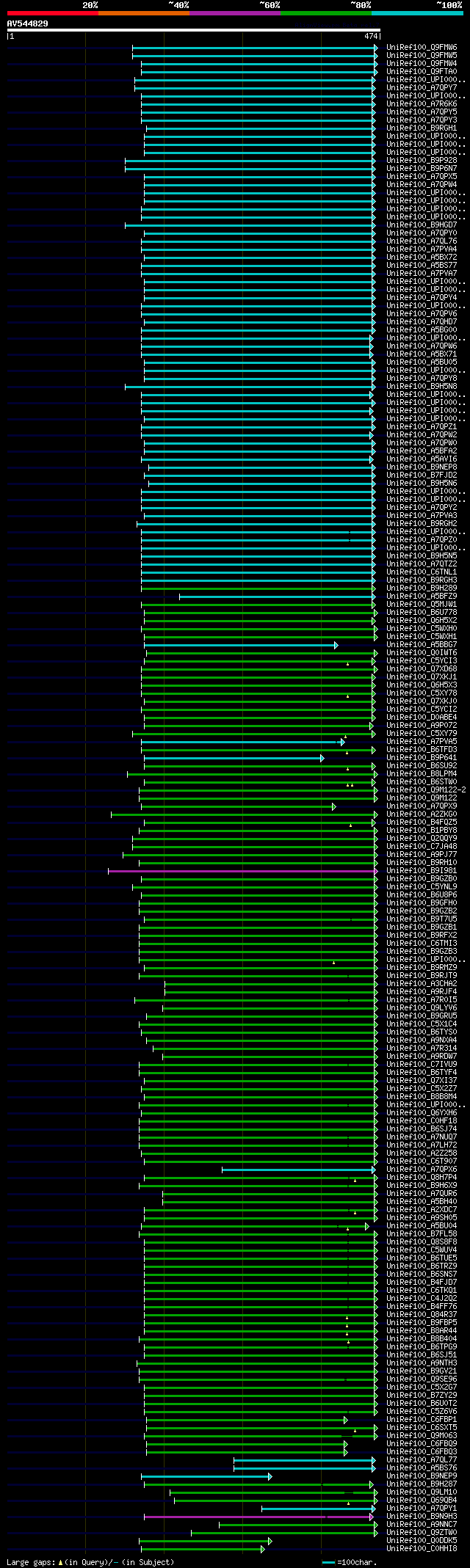
Task: Select hit label UniRef100_Q9M122-2
Action: pyautogui.click(x=426, y=790)
